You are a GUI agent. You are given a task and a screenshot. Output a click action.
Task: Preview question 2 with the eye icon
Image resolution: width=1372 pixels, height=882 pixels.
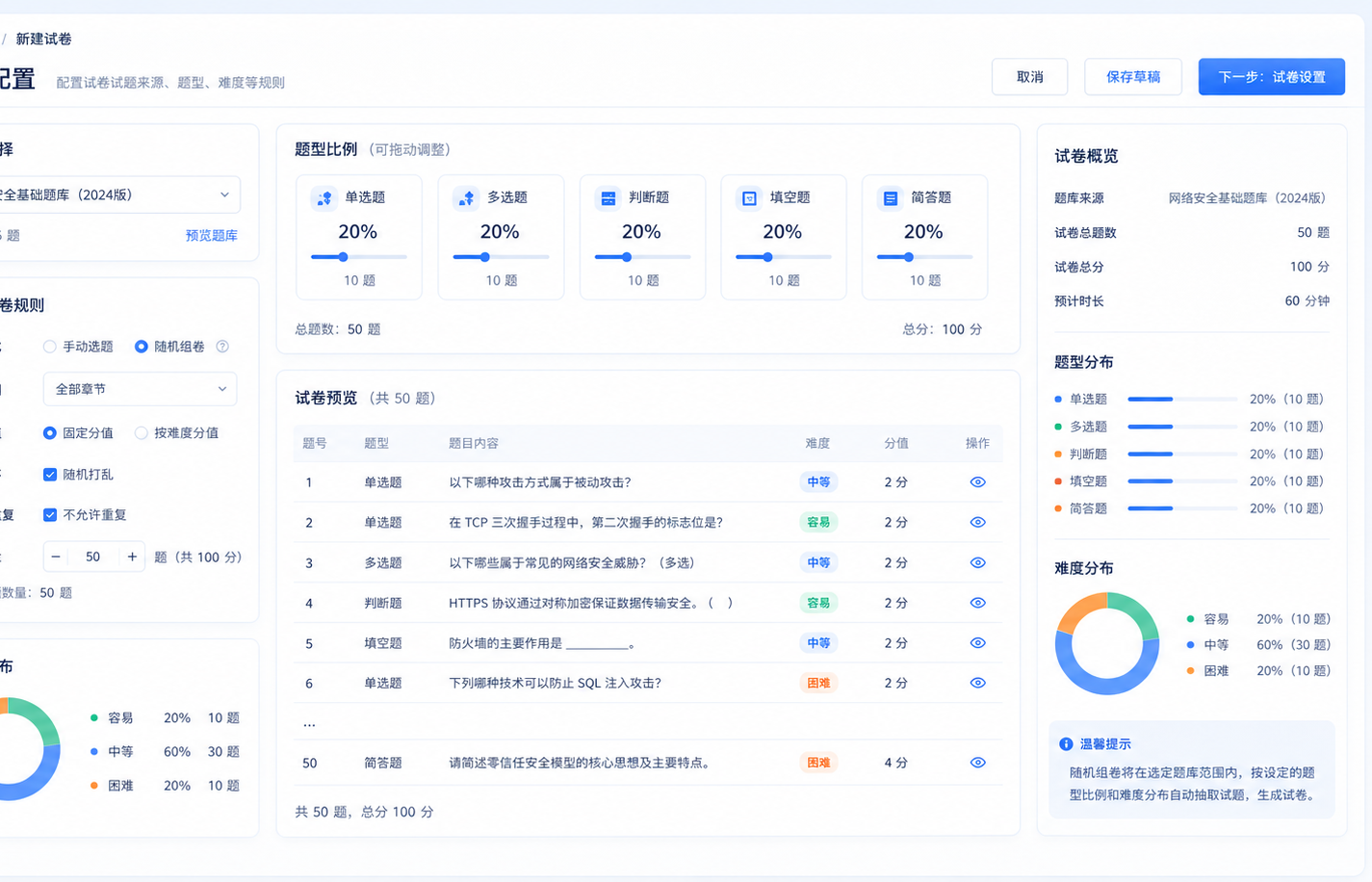(x=977, y=523)
